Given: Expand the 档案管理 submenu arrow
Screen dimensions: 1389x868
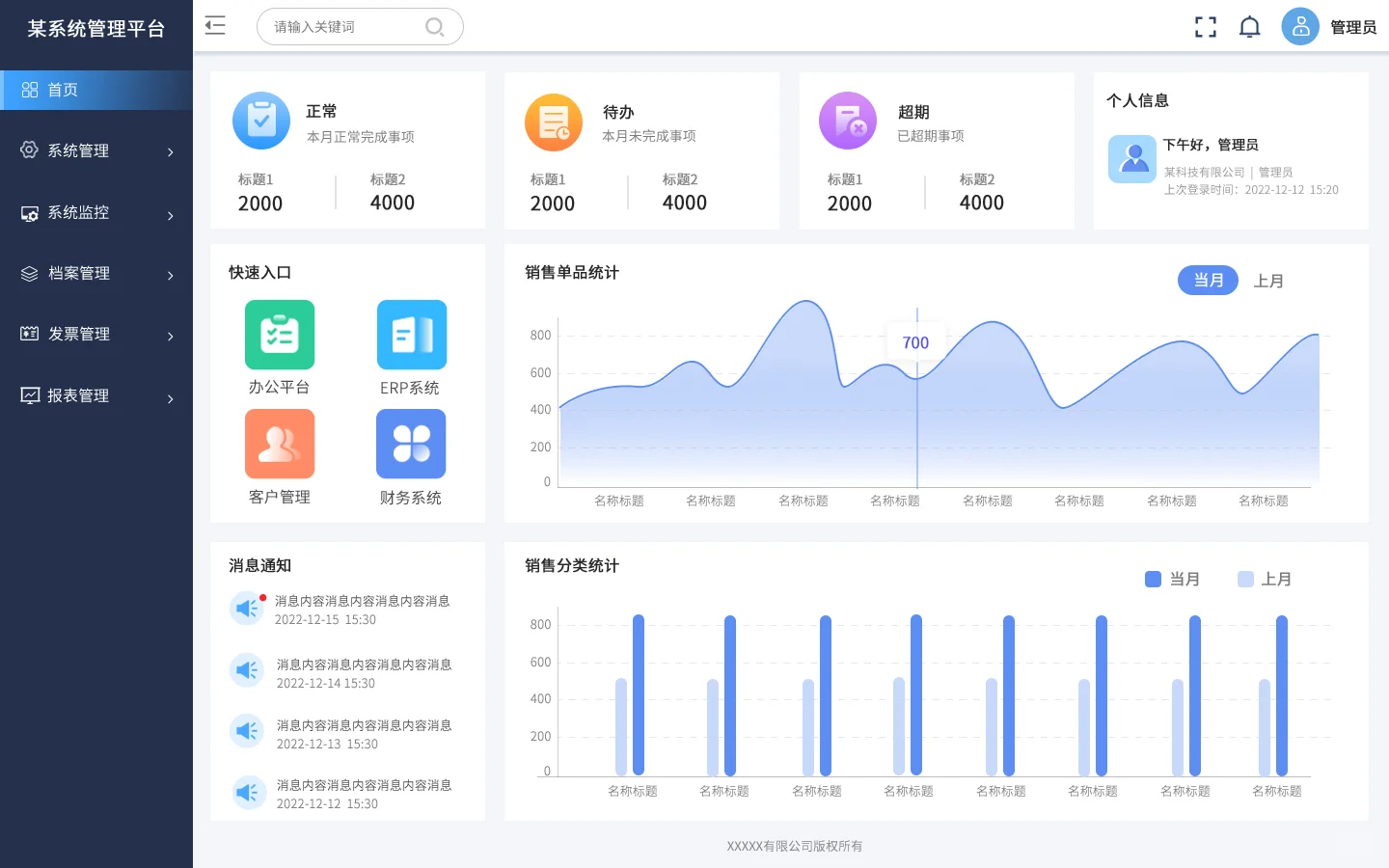Looking at the screenshot, I should 171,276.
